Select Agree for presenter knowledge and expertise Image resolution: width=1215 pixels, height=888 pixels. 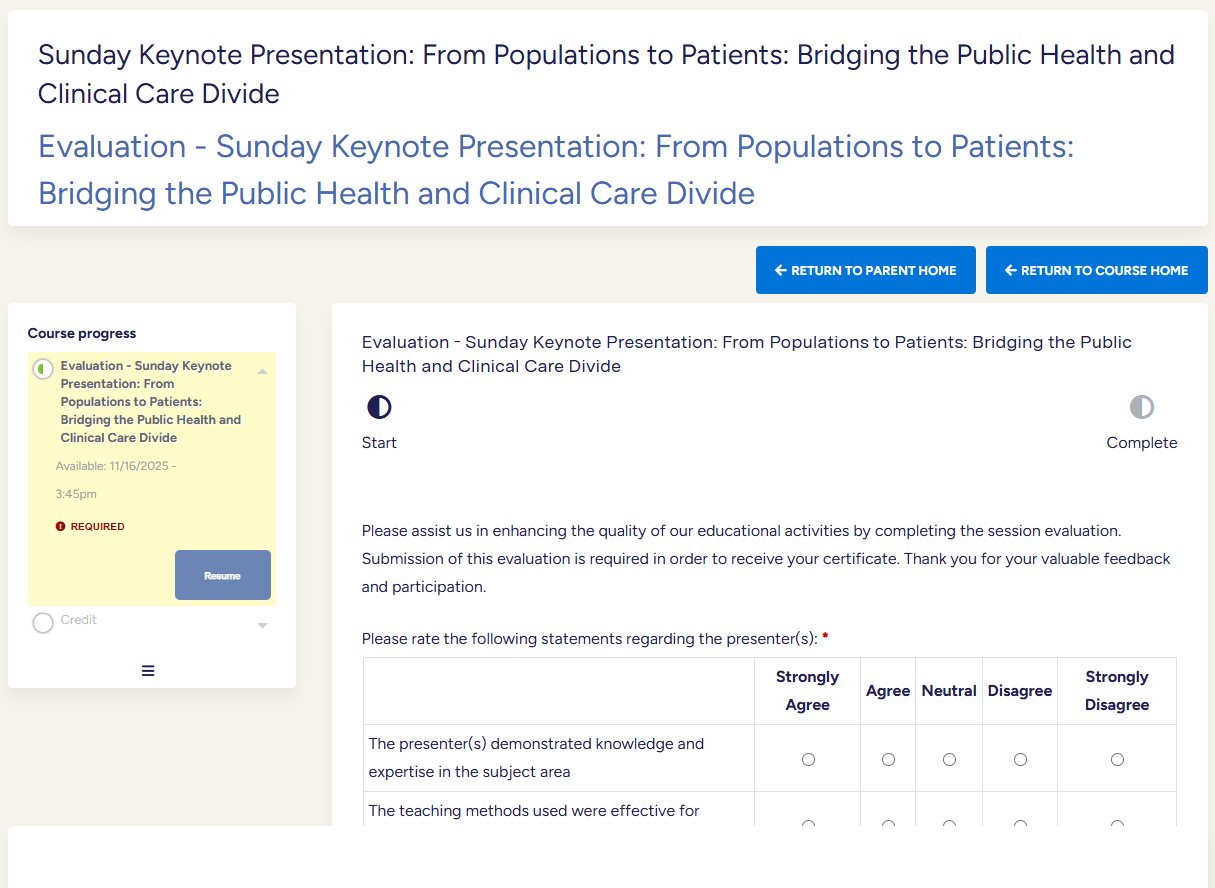(888, 760)
